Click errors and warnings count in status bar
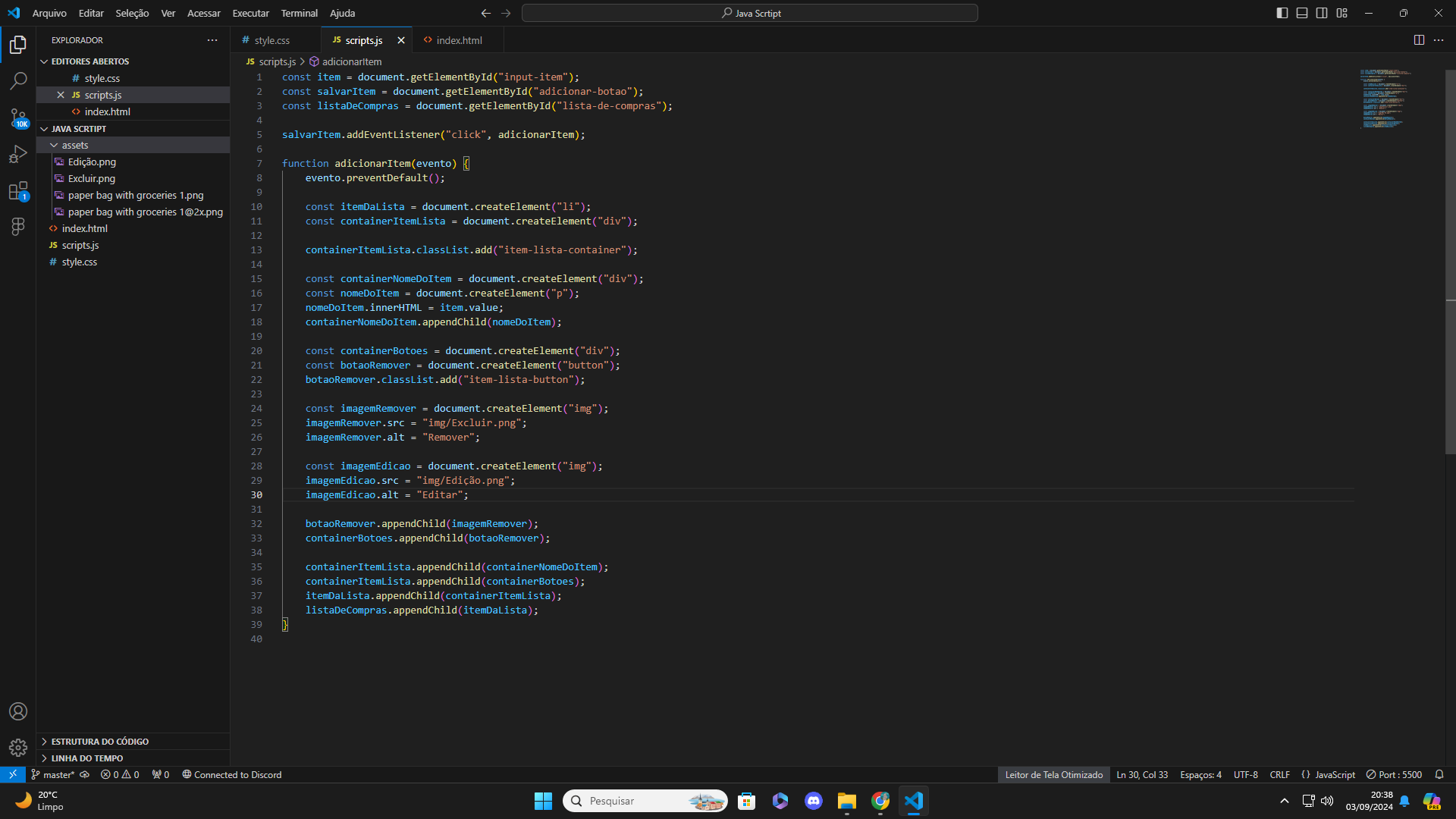 pos(120,774)
